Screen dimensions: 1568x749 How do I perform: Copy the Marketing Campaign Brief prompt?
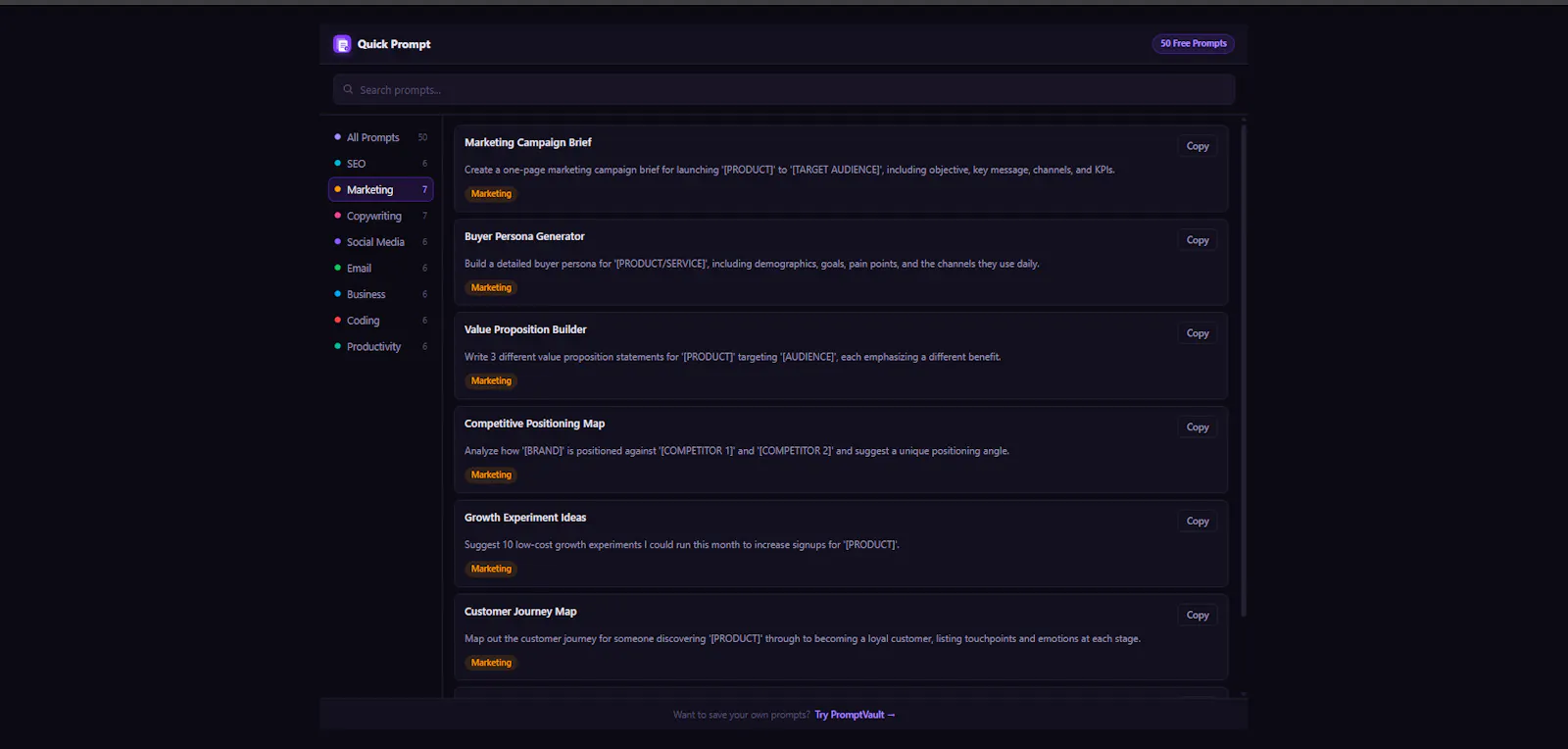[1198, 146]
